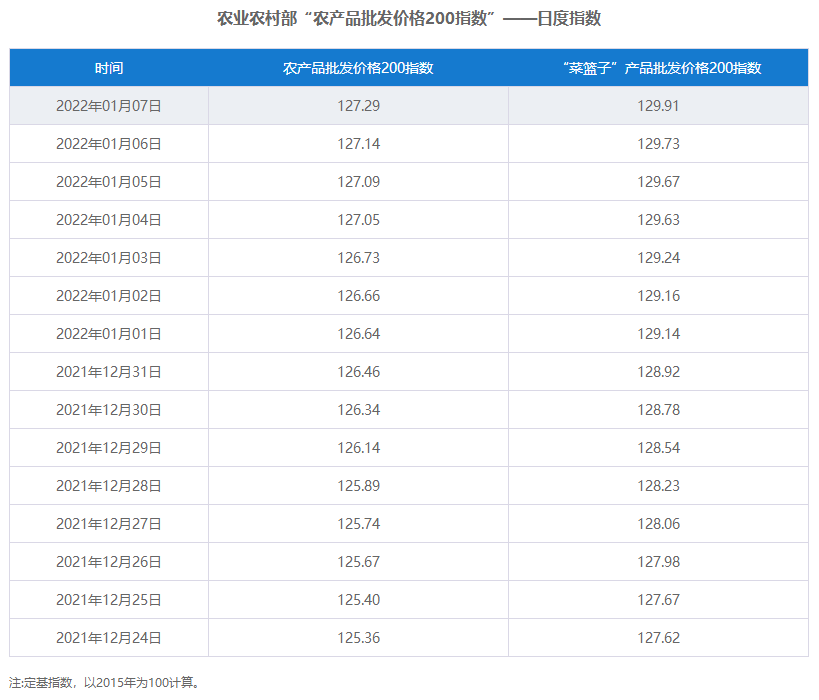Click the value 126.34
This screenshot has width=819, height=700.
(x=358, y=410)
